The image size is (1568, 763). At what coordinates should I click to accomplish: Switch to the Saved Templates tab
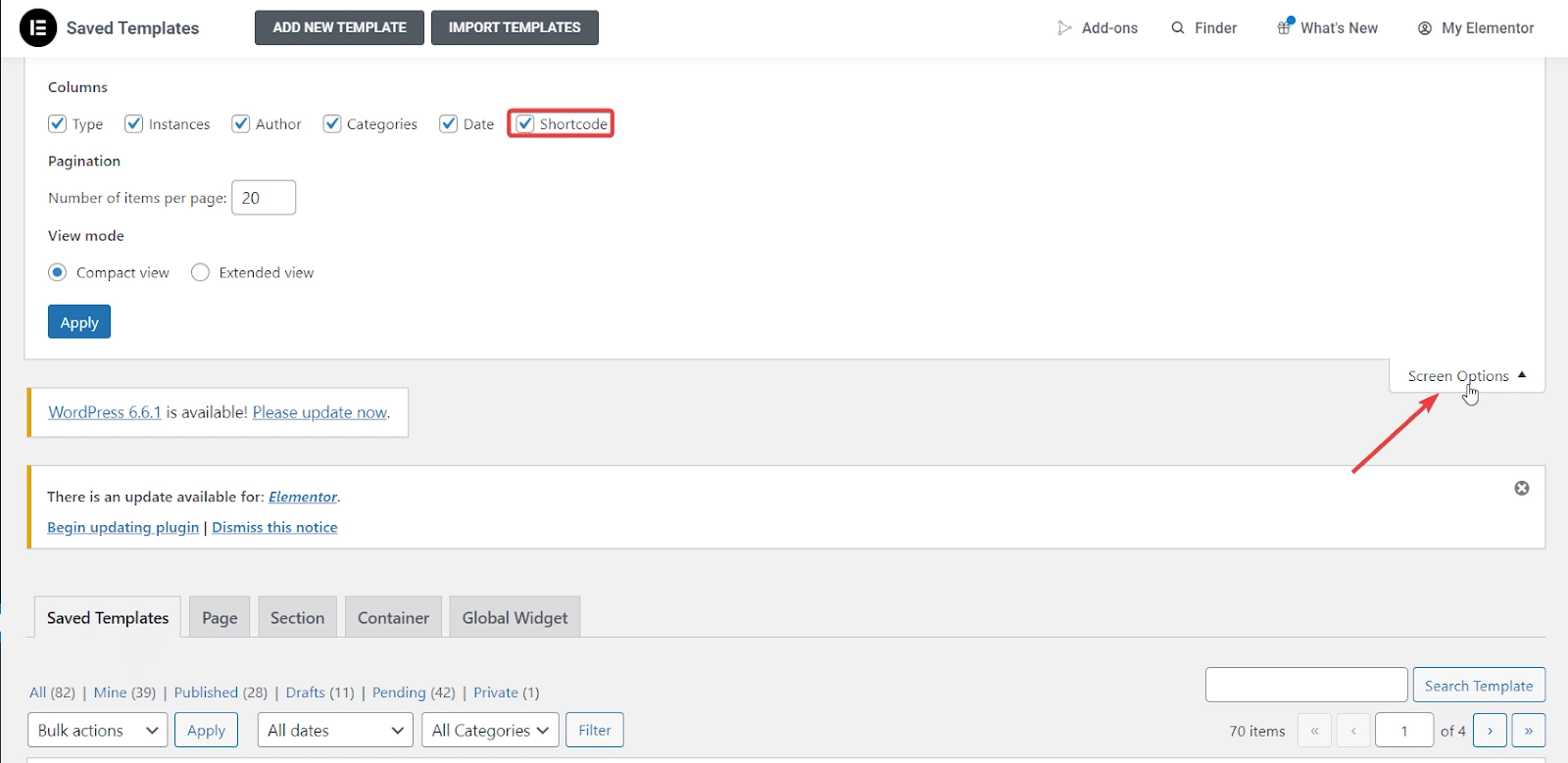point(108,617)
